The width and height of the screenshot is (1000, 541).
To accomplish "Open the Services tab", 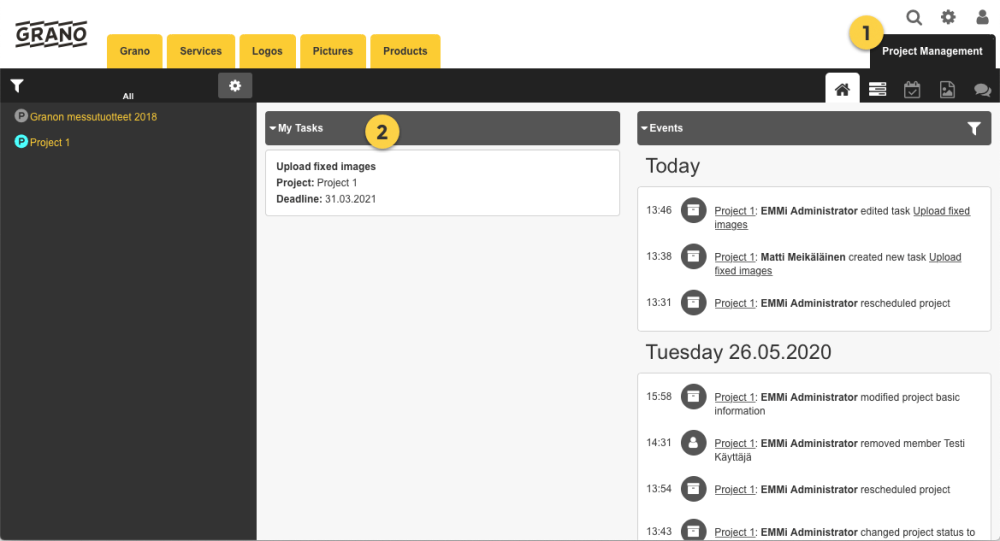I will (x=201, y=51).
